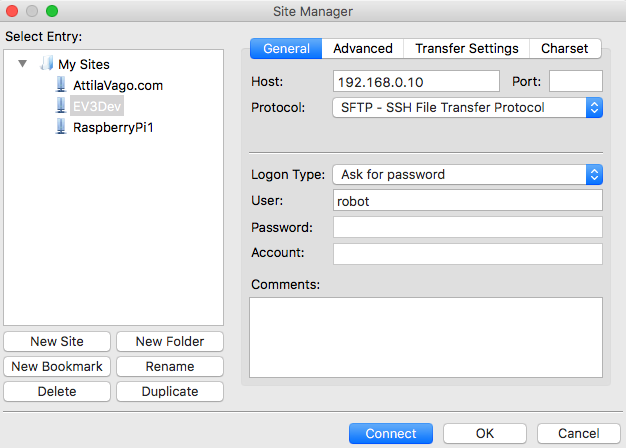Open the Transfer Settings tab

click(x=467, y=48)
